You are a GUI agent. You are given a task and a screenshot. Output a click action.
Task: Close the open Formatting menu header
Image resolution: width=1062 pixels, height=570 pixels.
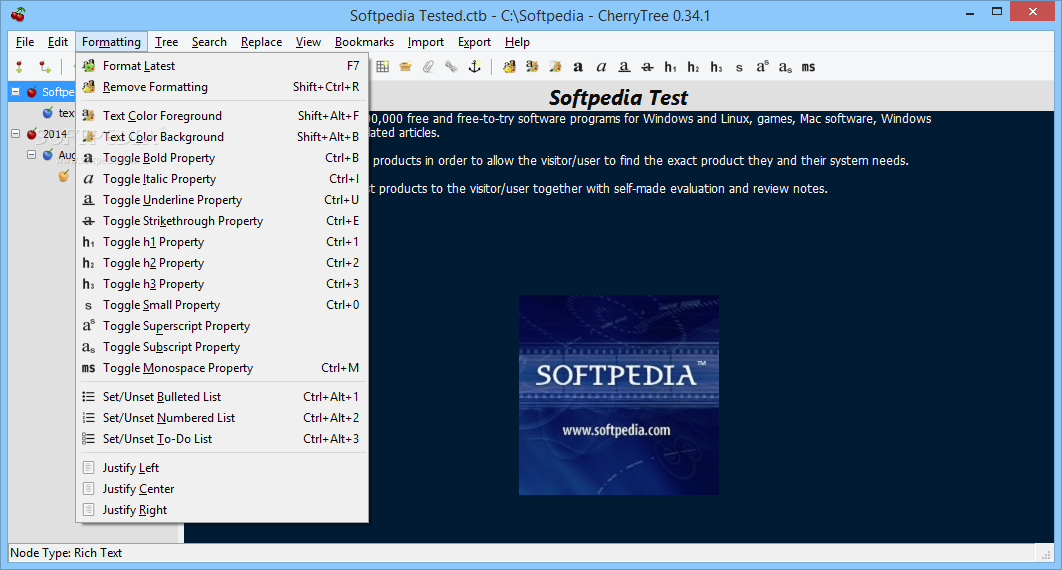(x=111, y=42)
